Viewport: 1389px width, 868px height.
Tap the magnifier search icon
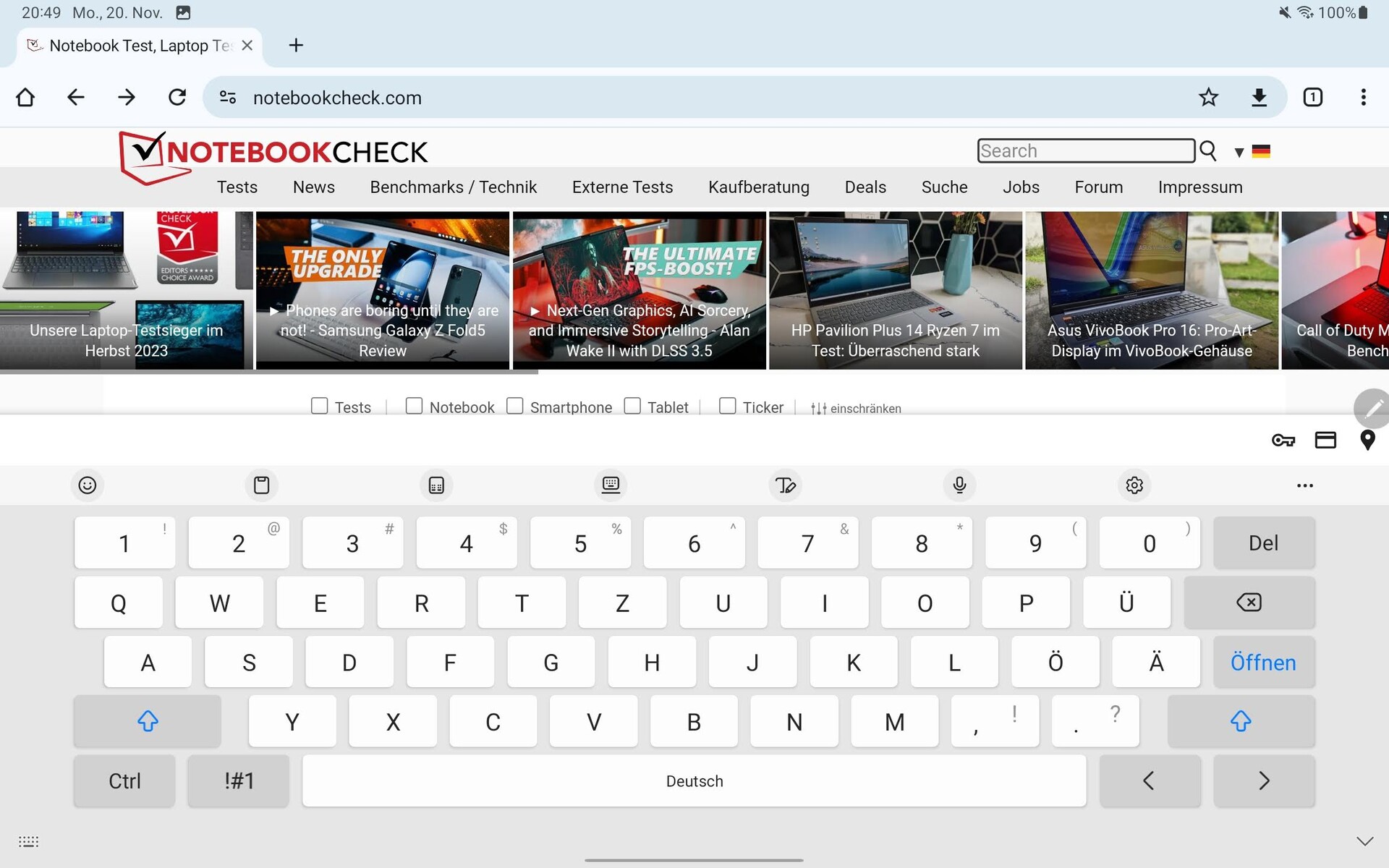point(1207,150)
